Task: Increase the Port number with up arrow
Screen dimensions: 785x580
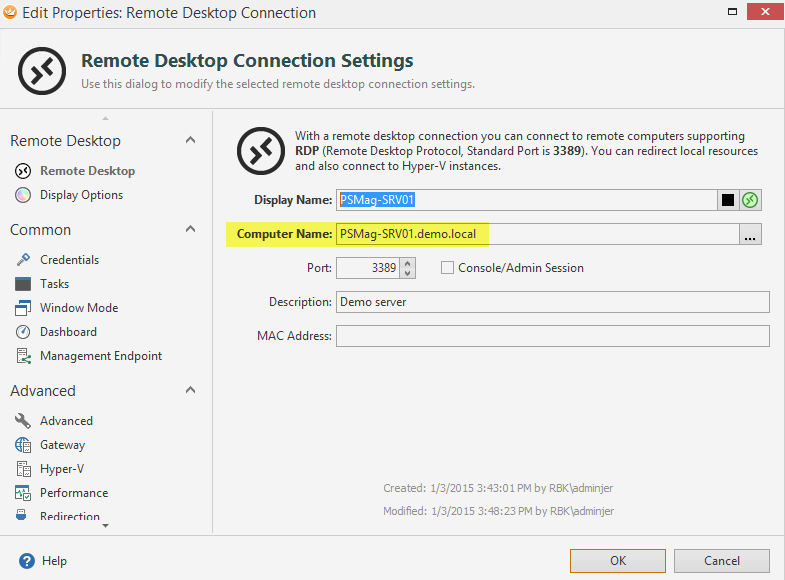Action: click(407, 263)
